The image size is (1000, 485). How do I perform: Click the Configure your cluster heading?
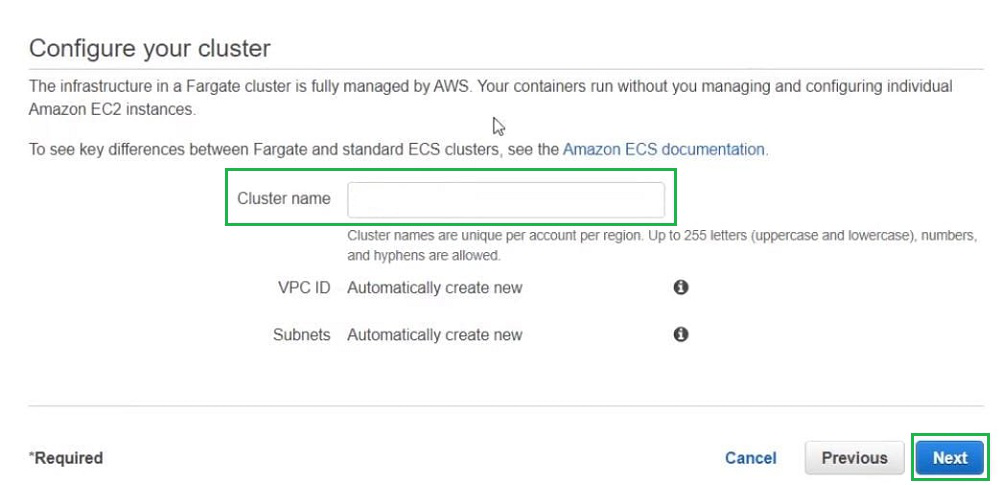point(150,48)
